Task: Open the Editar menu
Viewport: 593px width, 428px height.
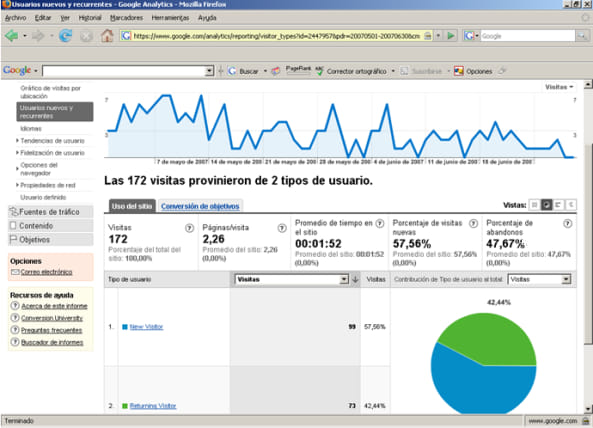Action: 43,18
